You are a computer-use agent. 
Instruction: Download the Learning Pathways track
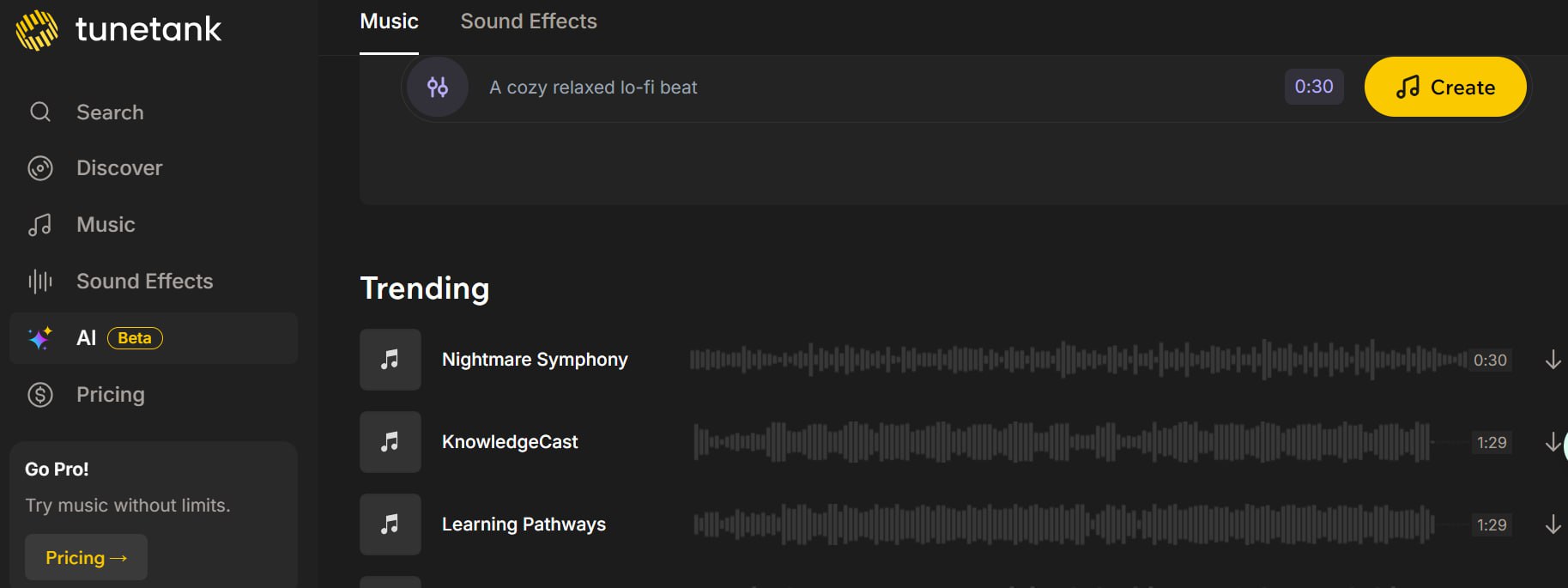[1553, 524]
